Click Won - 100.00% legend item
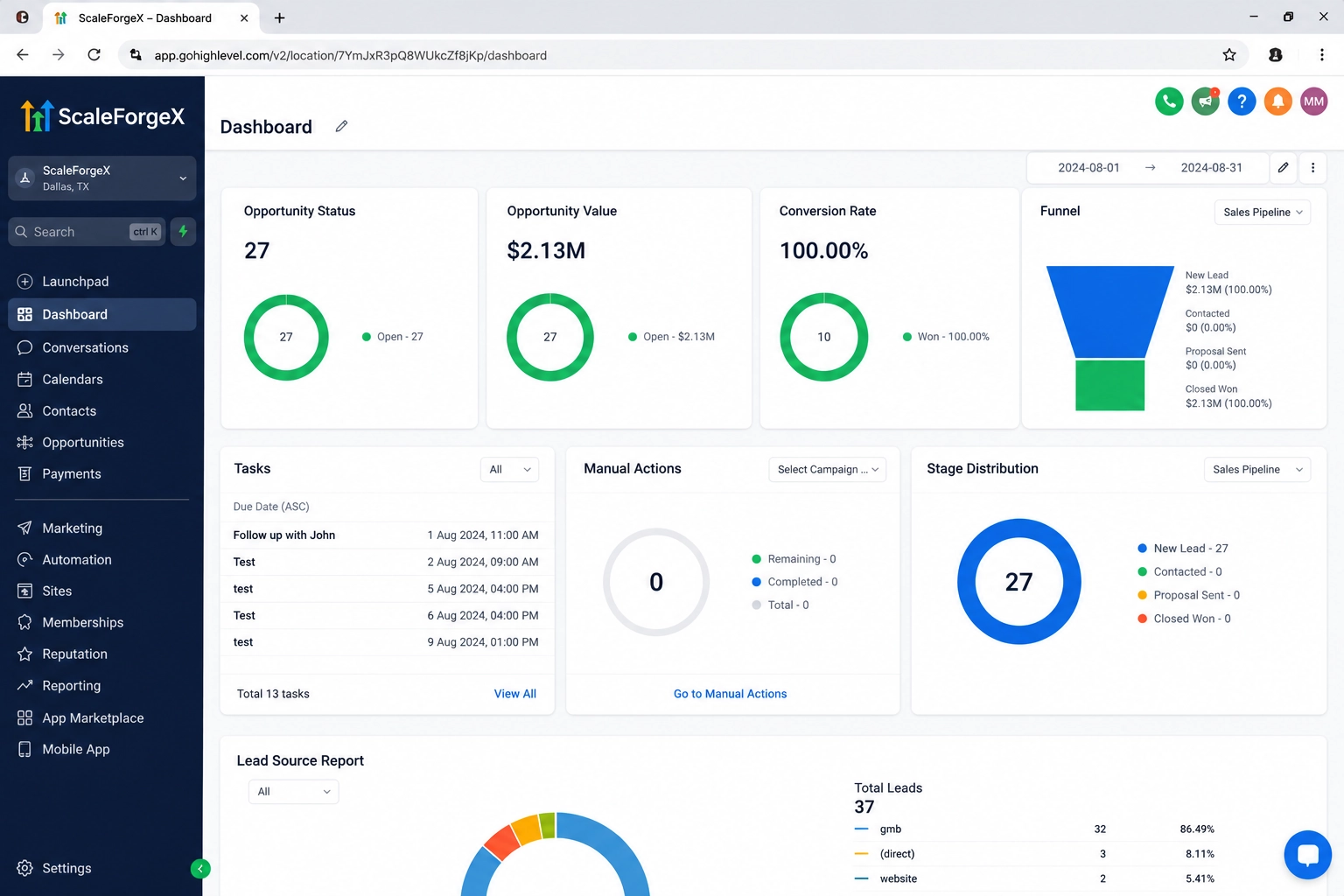 (x=946, y=337)
